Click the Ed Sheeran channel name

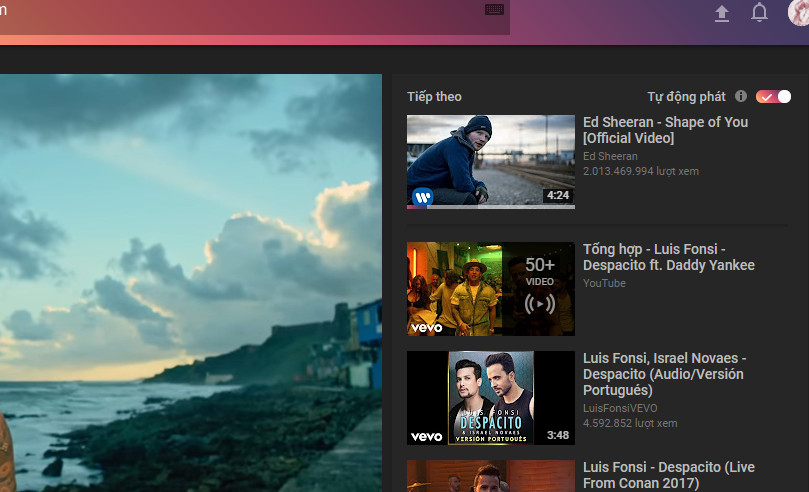pos(610,156)
